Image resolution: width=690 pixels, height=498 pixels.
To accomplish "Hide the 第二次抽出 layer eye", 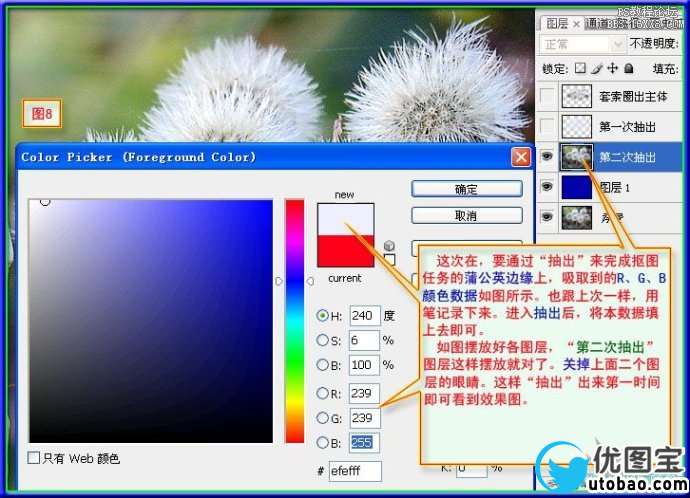I will (547, 156).
